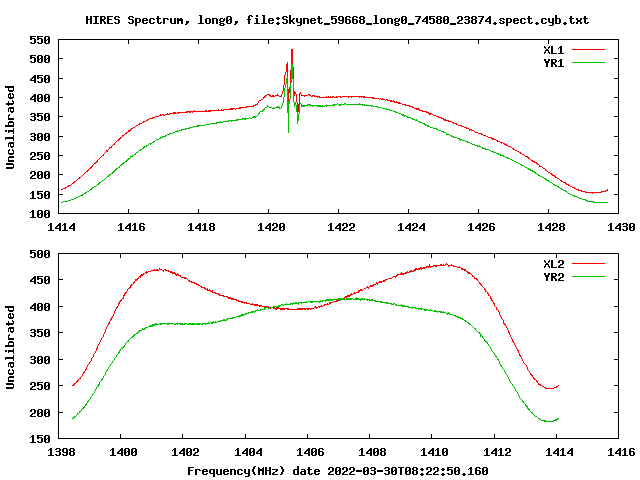Click the 1430 tick label on top x-axis

point(621,227)
